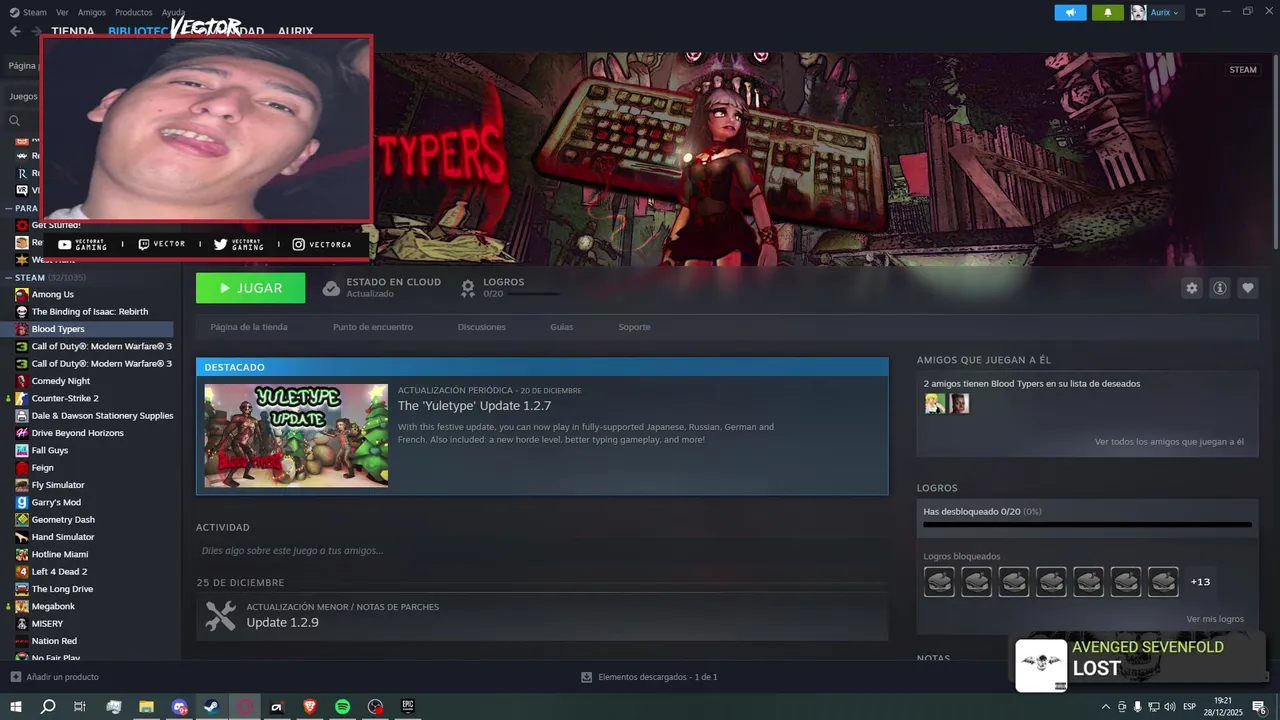Image resolution: width=1280 pixels, height=720 pixels.
Task: Open Soporte tab
Action: pos(634,327)
